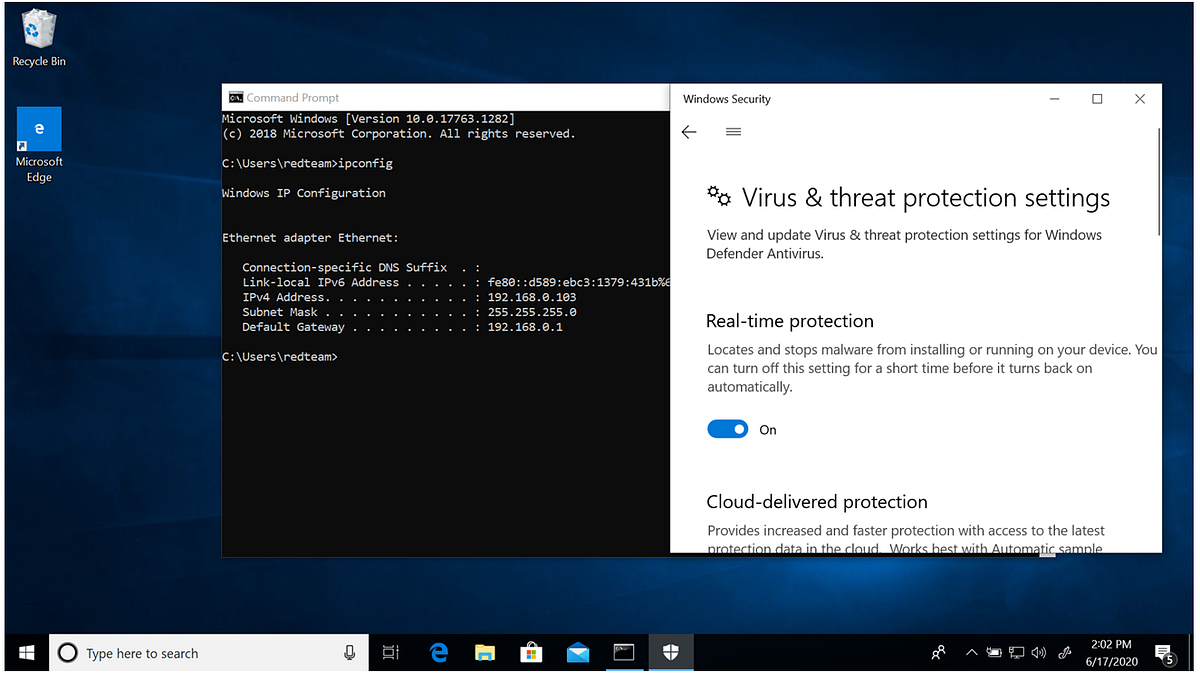The image size is (1200, 673).
Task: Go back using Windows Security back arrow
Action: coord(689,132)
